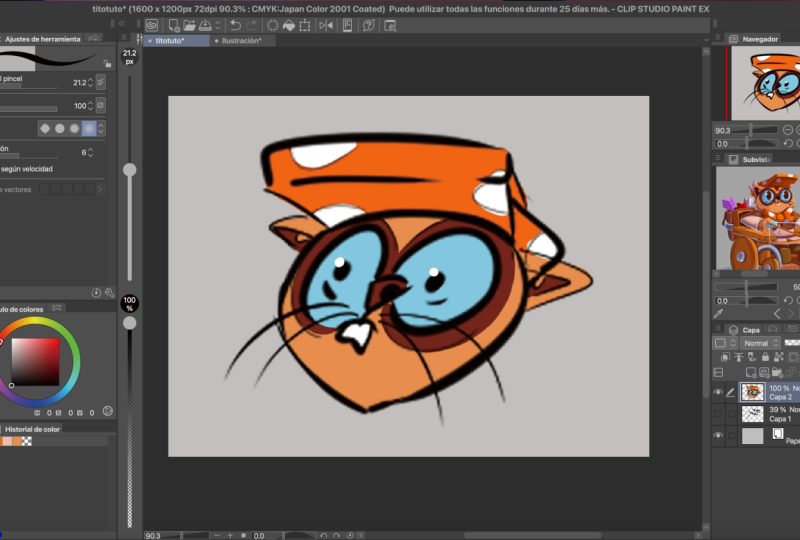Switch to the Ilustración* canvas tab

tap(242, 41)
